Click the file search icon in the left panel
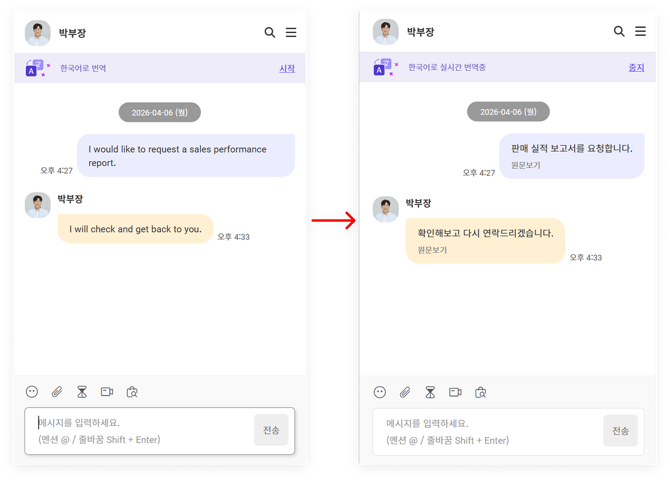670x481 pixels. (132, 392)
